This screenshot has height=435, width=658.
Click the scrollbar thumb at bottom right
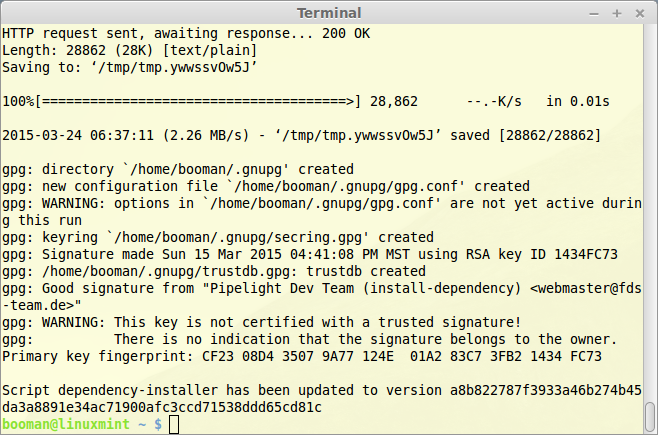pos(650,417)
